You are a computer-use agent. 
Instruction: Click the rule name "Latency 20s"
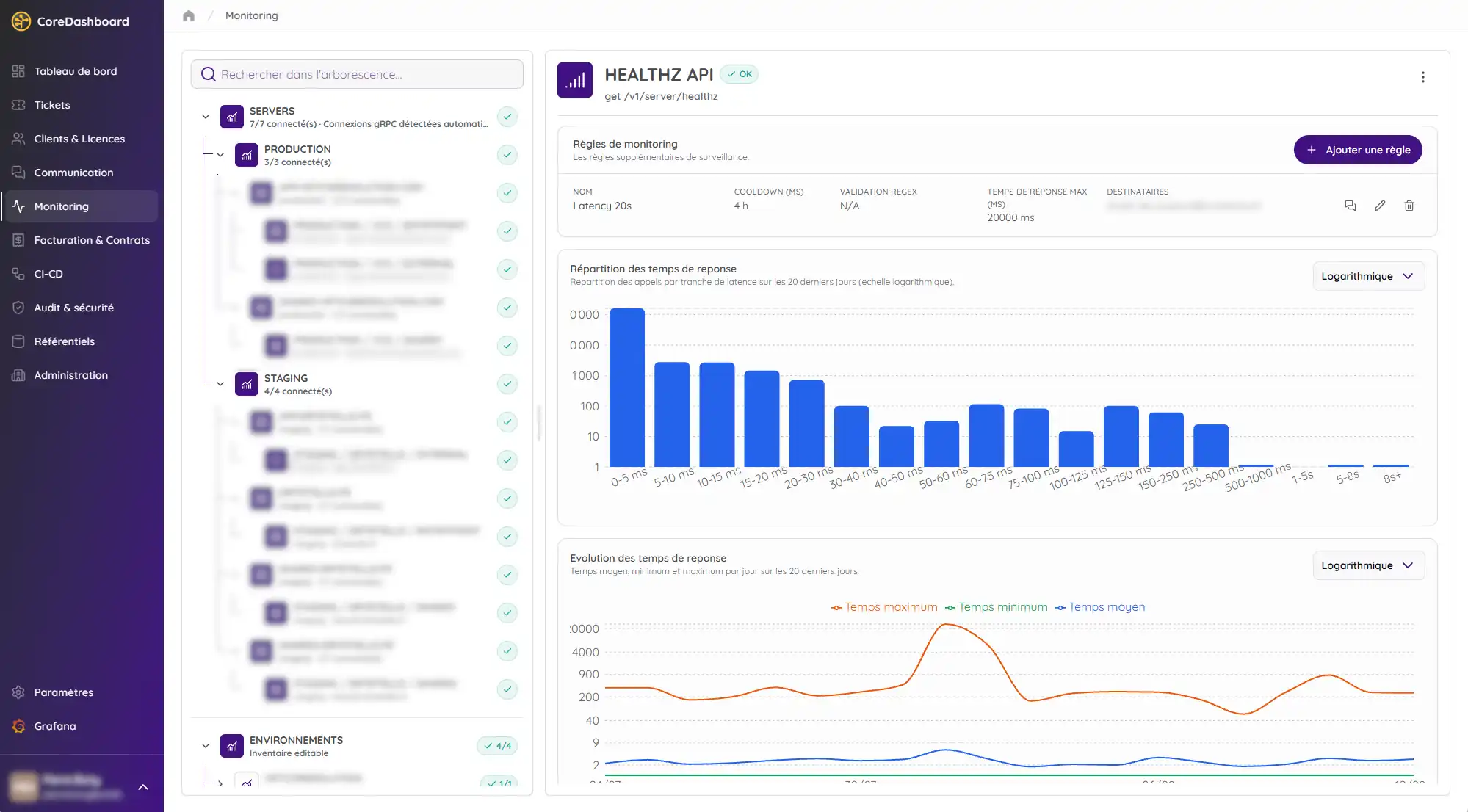click(602, 206)
